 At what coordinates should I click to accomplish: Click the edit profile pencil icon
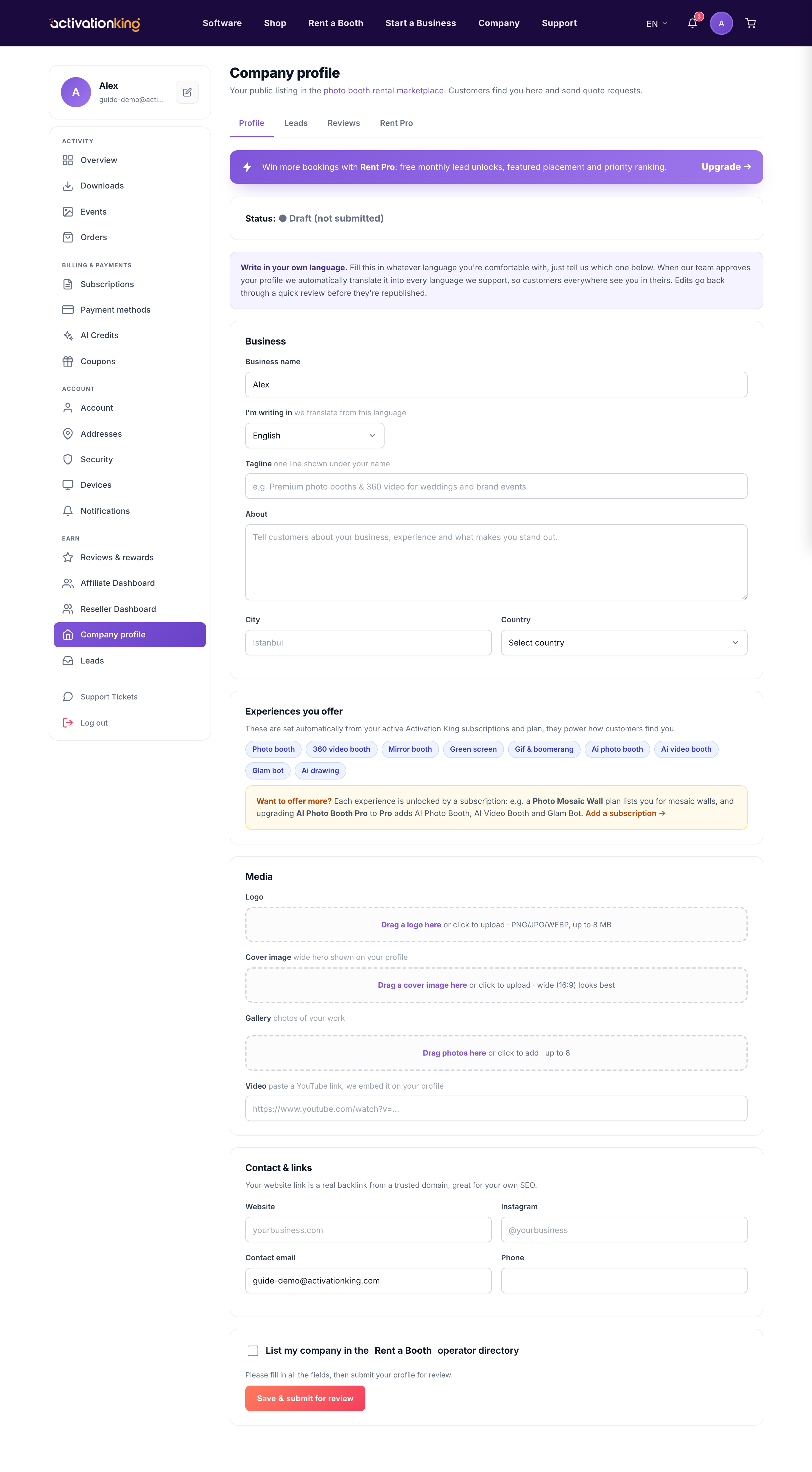point(187,92)
